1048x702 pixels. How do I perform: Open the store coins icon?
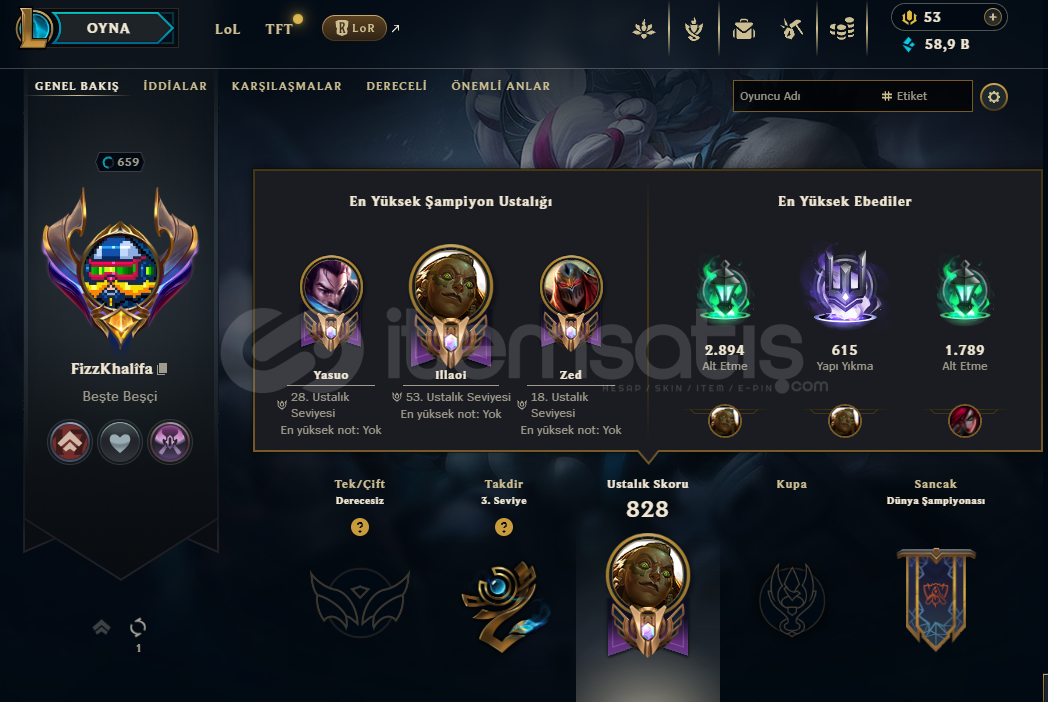[842, 29]
